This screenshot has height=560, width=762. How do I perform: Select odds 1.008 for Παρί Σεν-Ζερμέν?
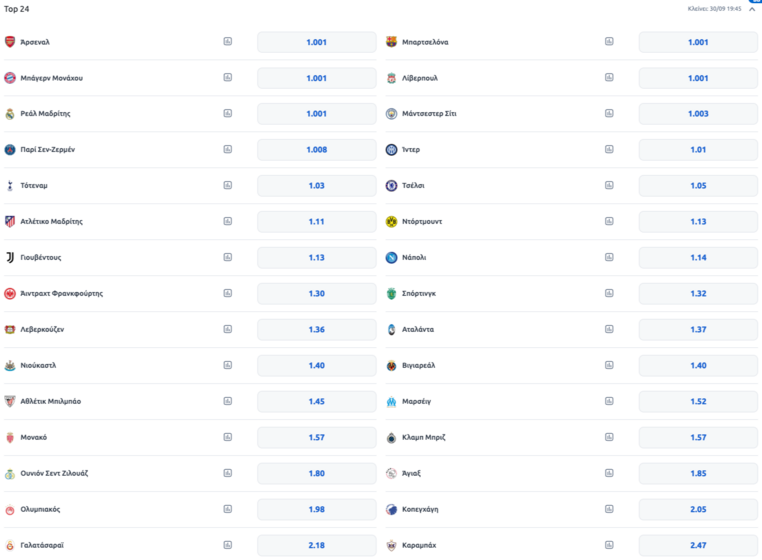click(316, 150)
